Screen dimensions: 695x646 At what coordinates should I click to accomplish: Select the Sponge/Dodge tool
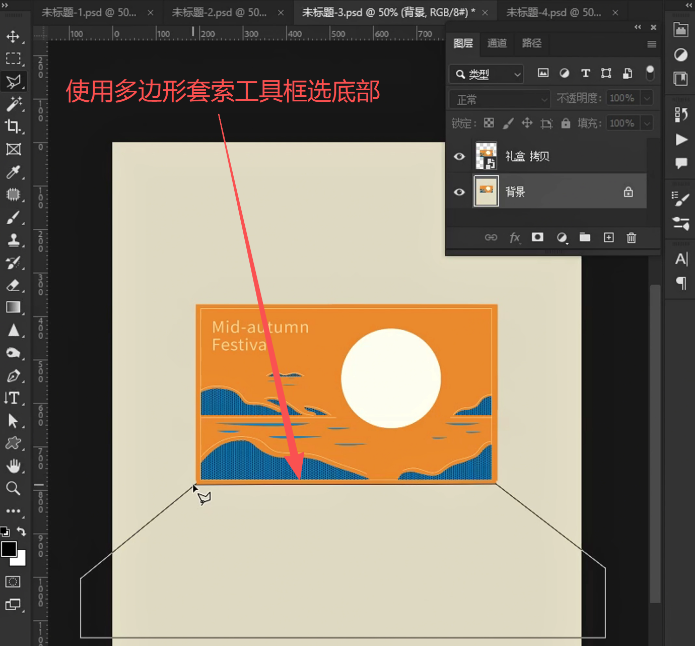click(x=13, y=353)
